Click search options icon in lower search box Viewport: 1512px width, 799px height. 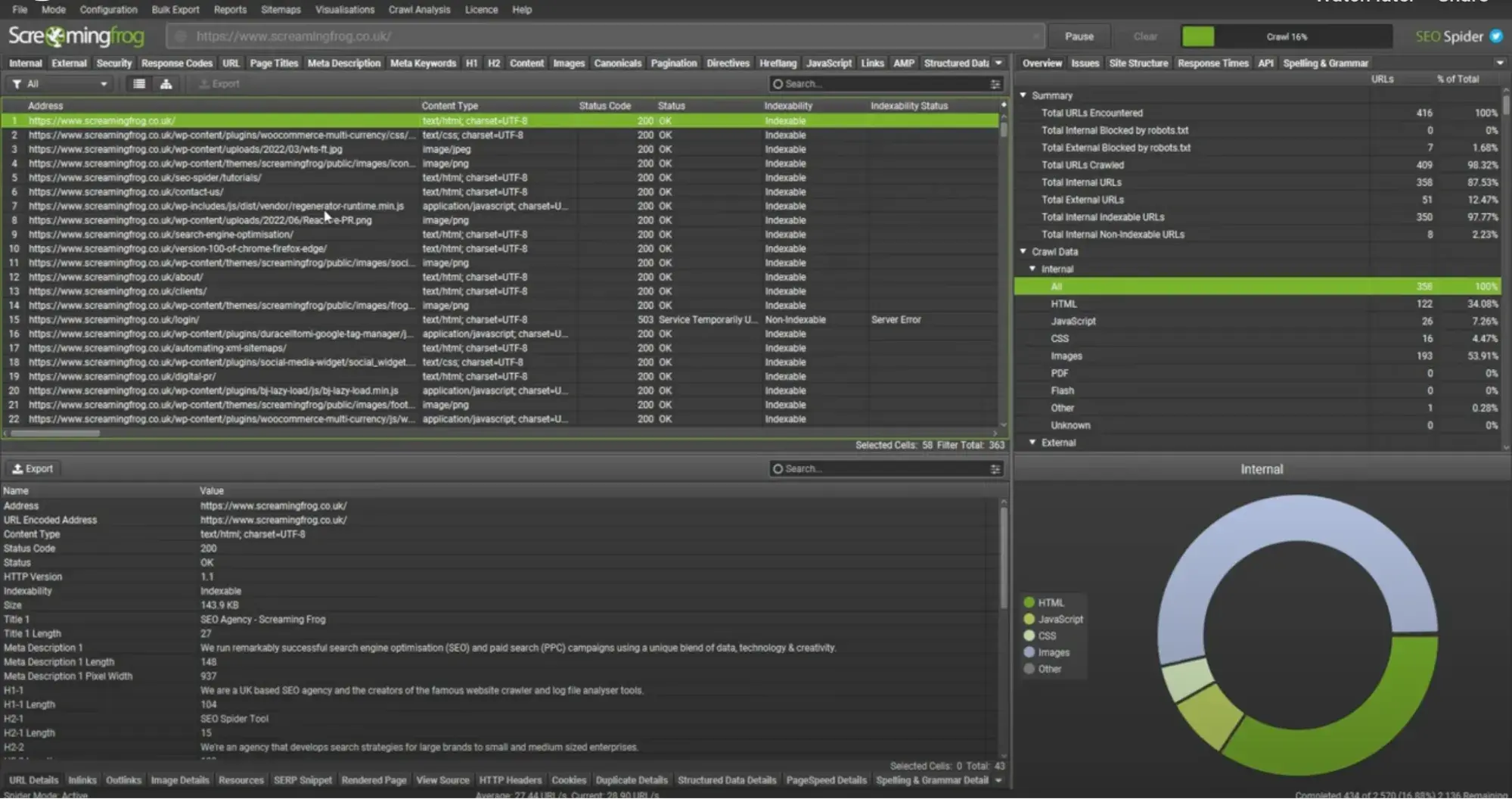tap(995, 469)
